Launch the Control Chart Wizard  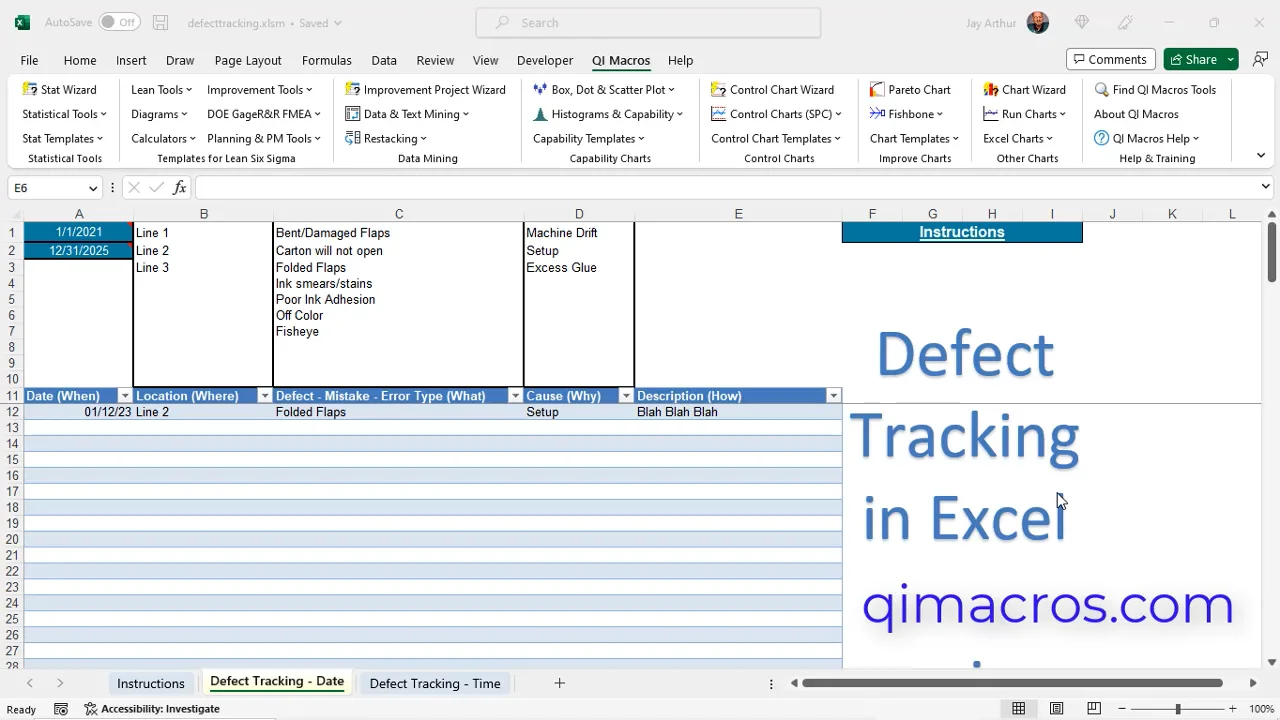point(772,89)
